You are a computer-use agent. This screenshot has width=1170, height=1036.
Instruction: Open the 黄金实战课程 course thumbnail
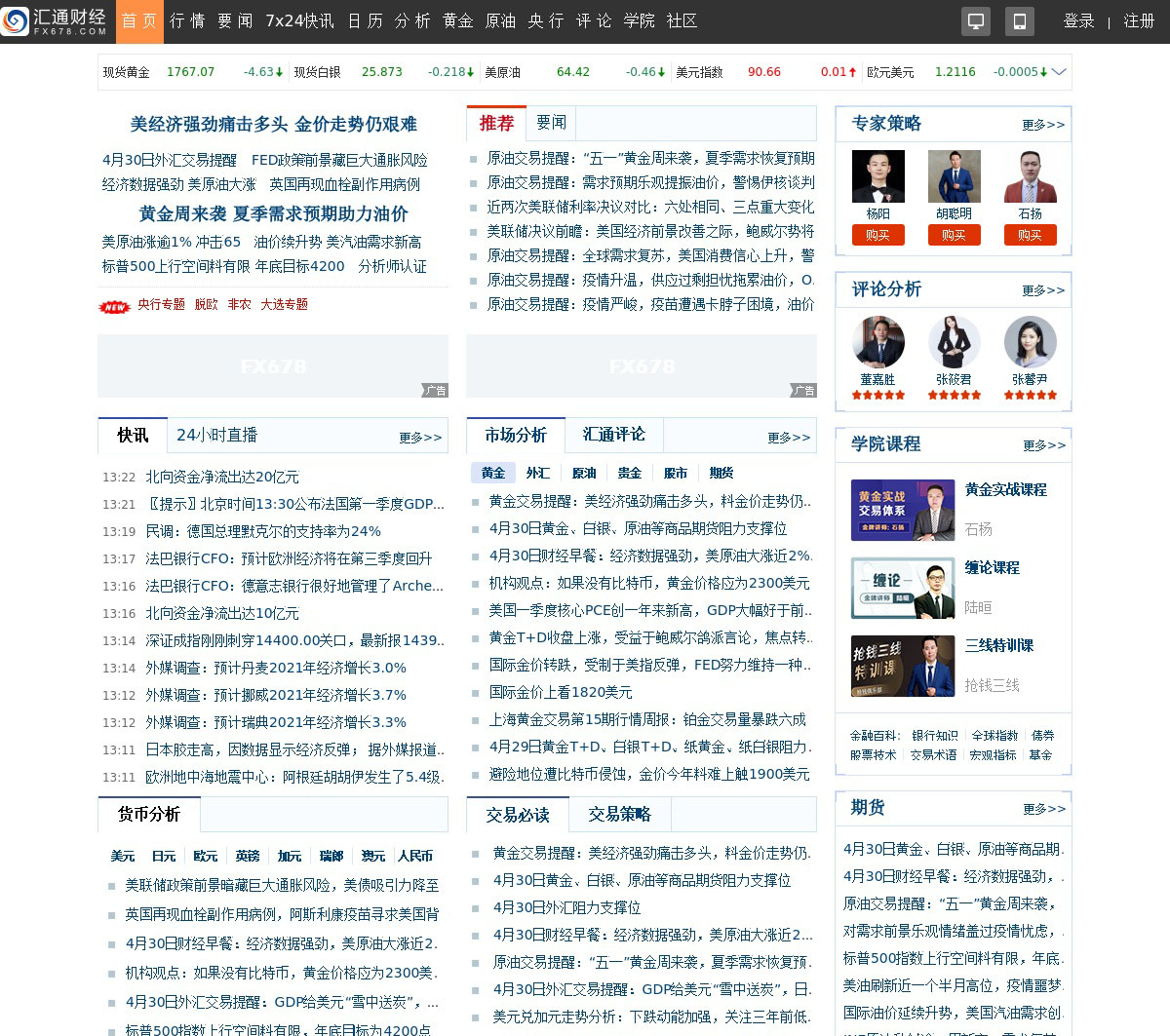pos(902,510)
